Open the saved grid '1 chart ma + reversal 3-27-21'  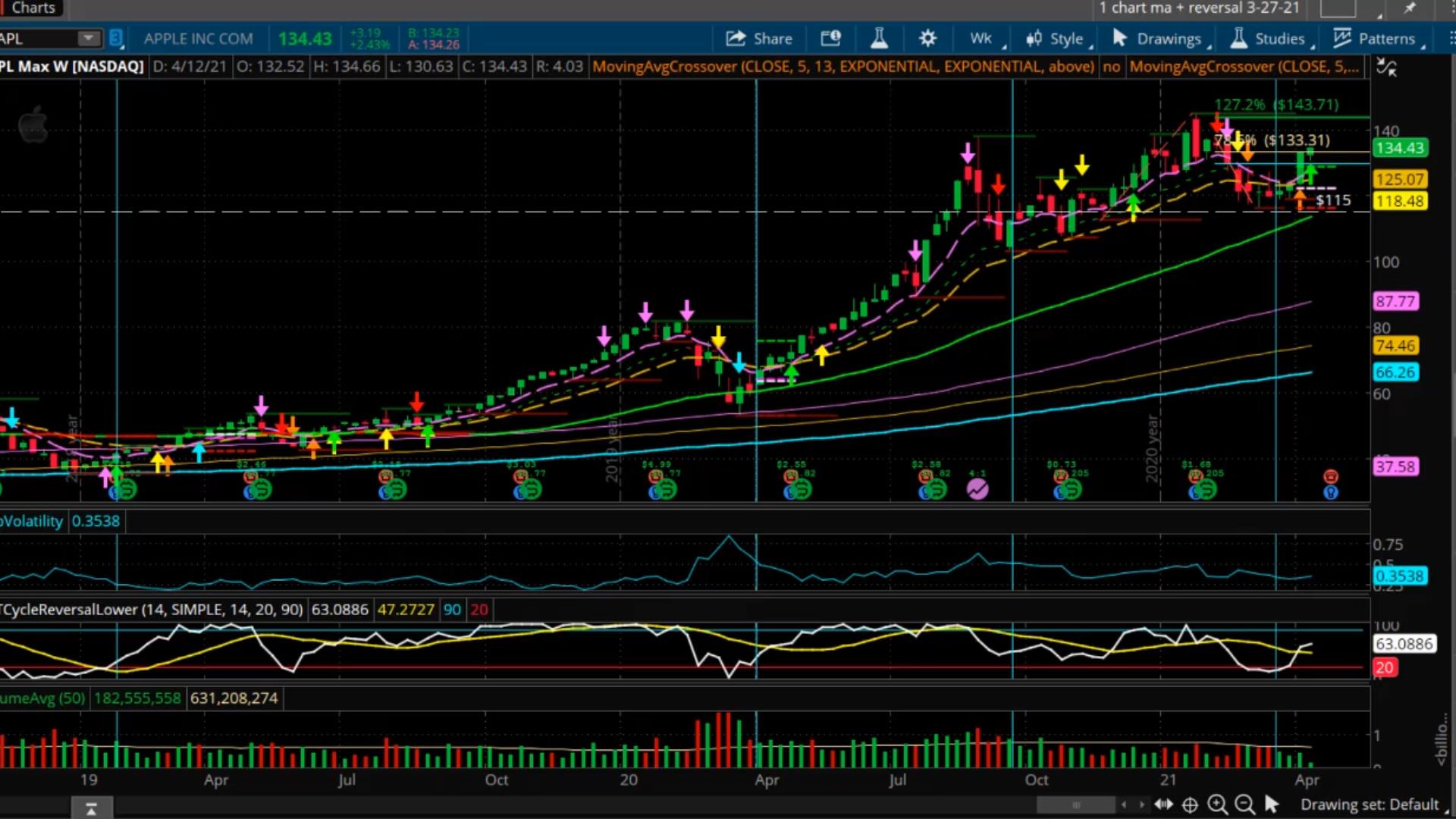1199,8
